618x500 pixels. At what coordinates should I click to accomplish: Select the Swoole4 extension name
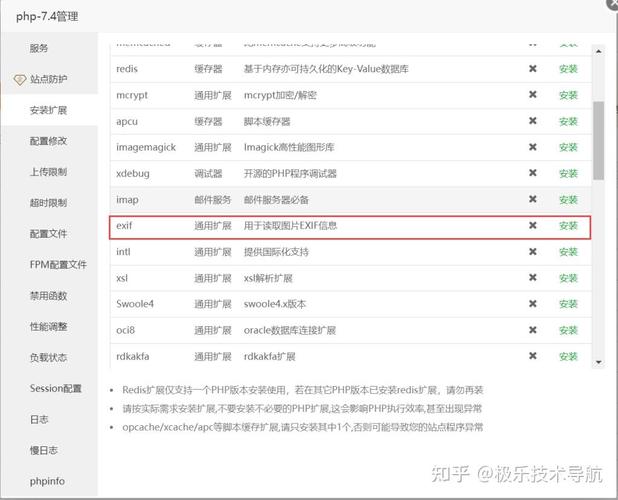(135, 304)
